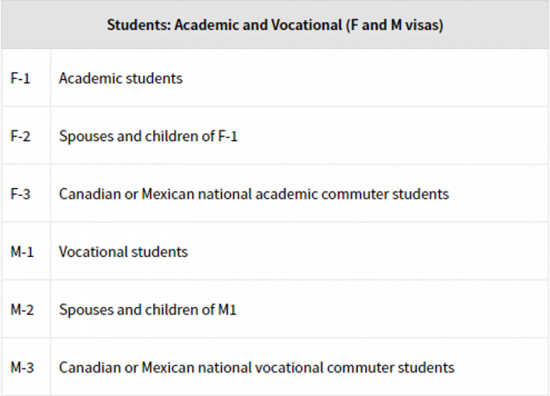Click '(F and M visas)' in the header
Screen dimensions: 550x396
pyautogui.click(x=395, y=25)
